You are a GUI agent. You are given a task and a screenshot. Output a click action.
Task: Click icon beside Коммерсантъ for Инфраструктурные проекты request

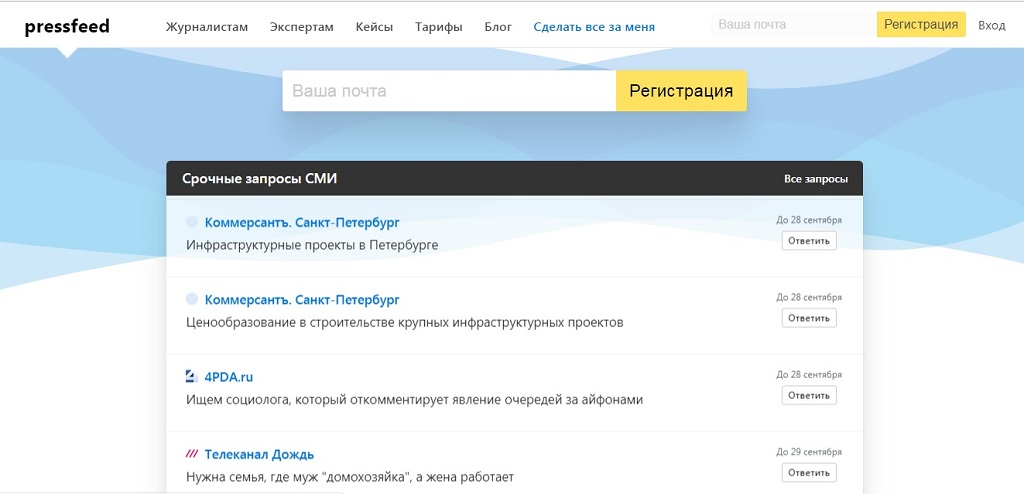191,222
